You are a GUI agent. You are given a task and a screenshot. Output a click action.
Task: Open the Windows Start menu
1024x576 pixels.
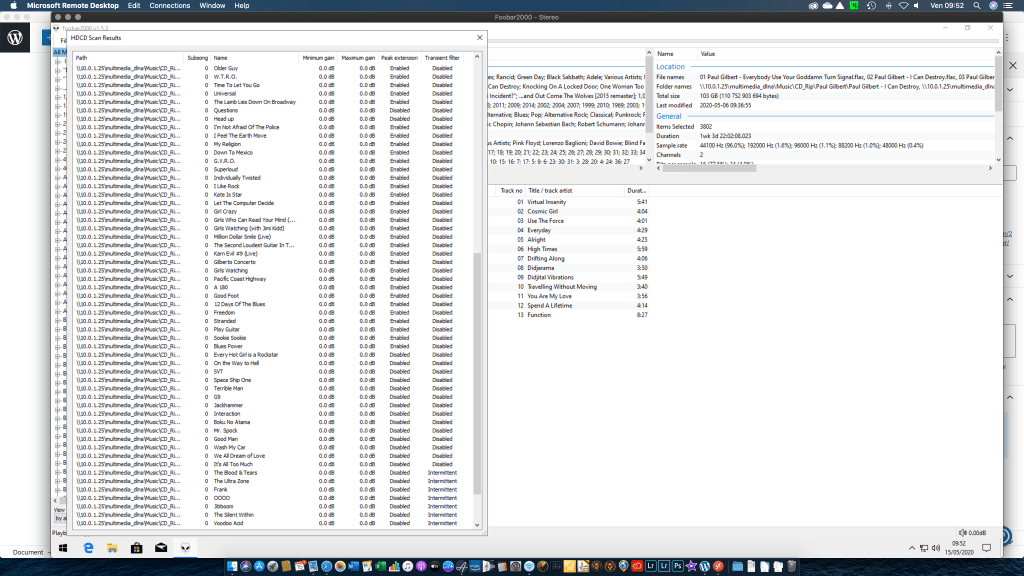[62, 548]
